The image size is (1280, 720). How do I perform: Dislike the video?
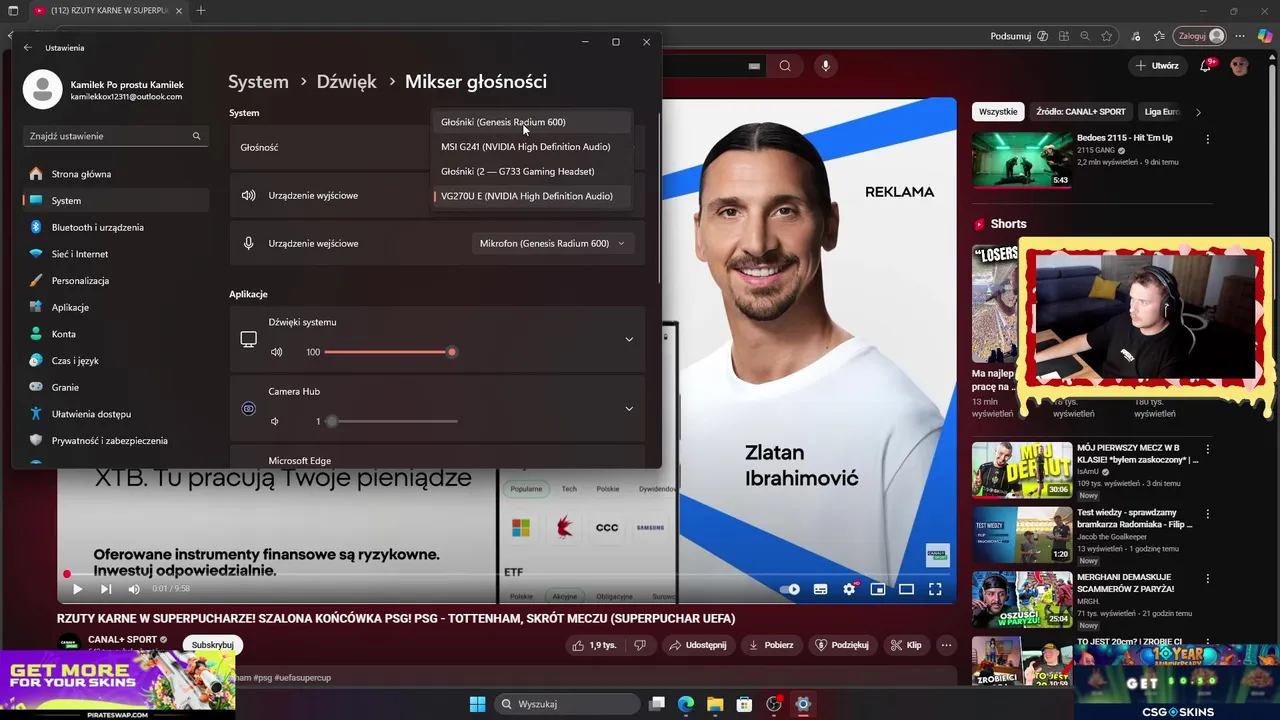pyautogui.click(x=640, y=645)
